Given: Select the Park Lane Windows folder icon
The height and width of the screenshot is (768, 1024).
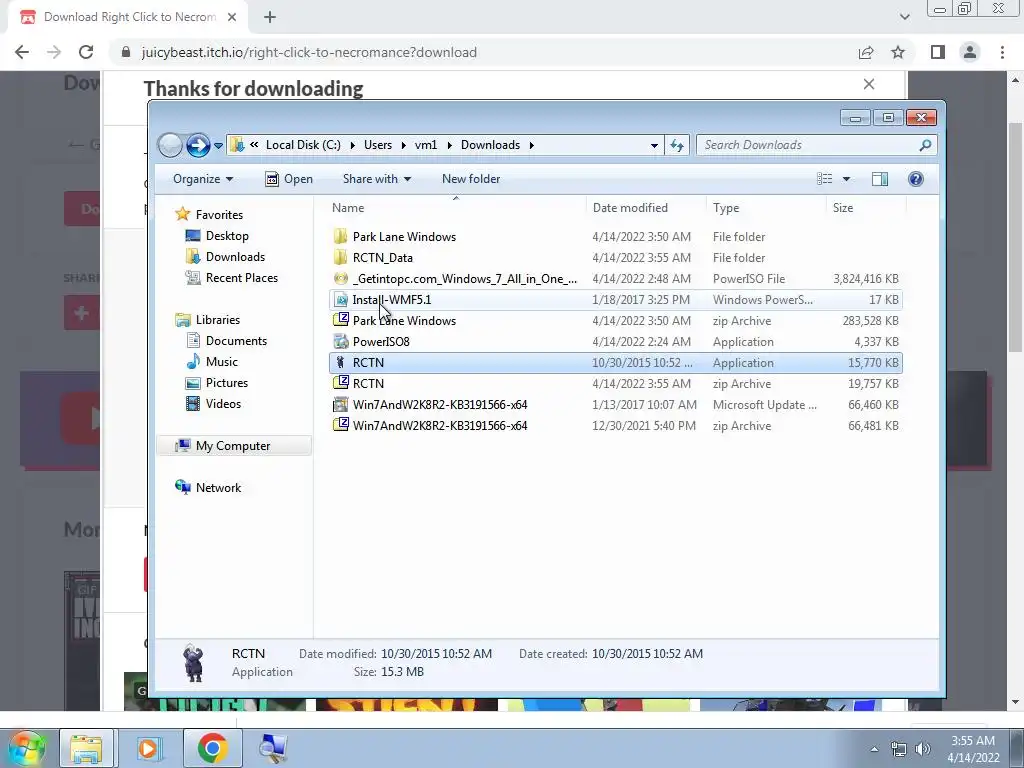Looking at the screenshot, I should pyautogui.click(x=340, y=236).
